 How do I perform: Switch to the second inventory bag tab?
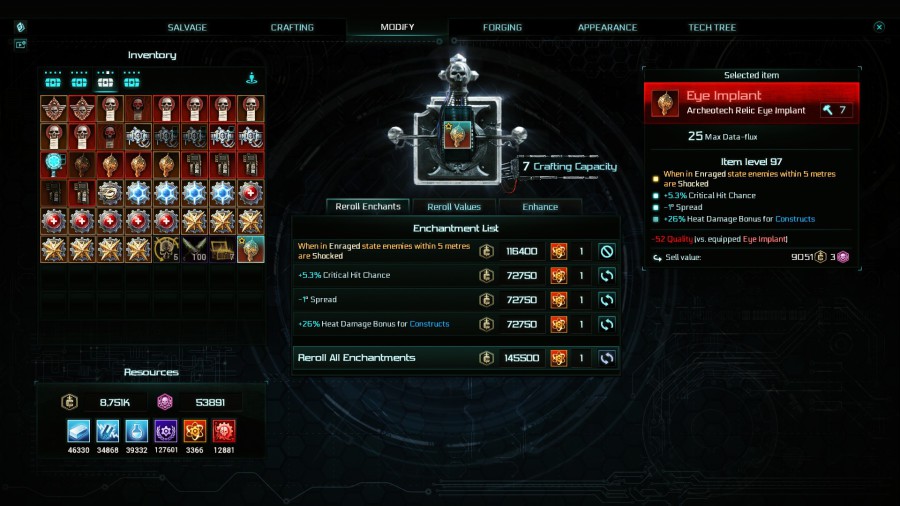click(x=79, y=81)
